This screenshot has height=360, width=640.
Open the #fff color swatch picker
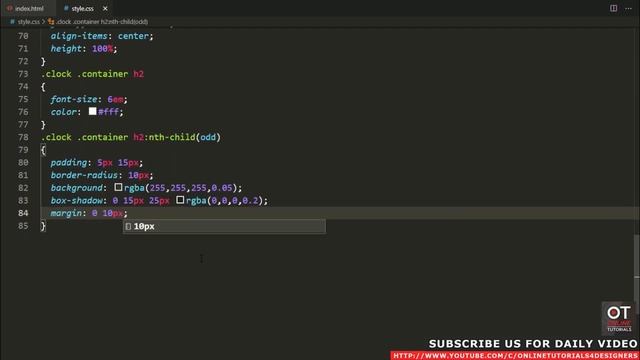coord(93,111)
